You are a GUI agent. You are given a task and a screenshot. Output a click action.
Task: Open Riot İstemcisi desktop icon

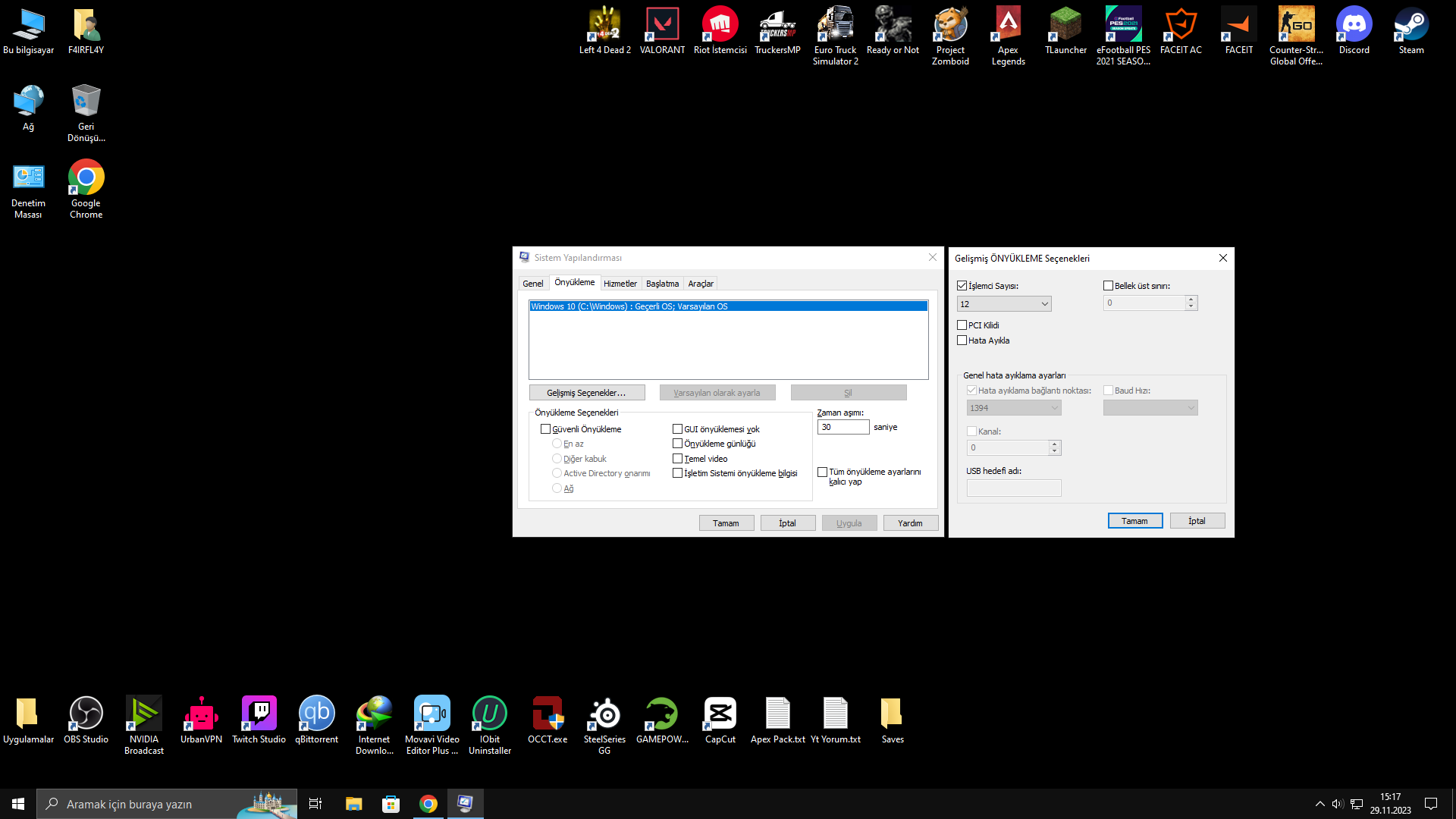pos(720,30)
